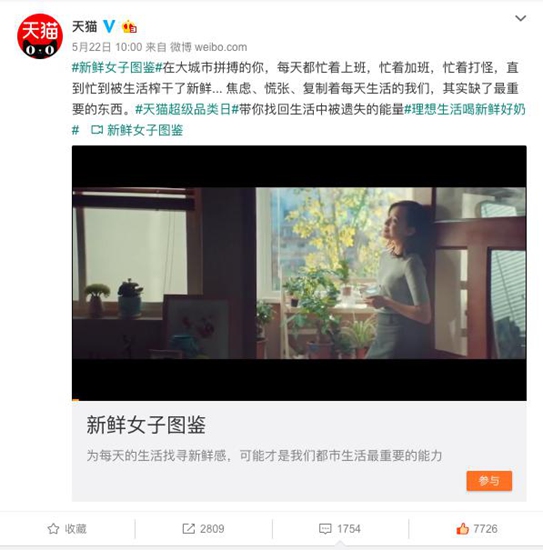Image resolution: width=543 pixels, height=550 pixels.
Task: Click the orange 参与 button
Action: tap(489, 481)
